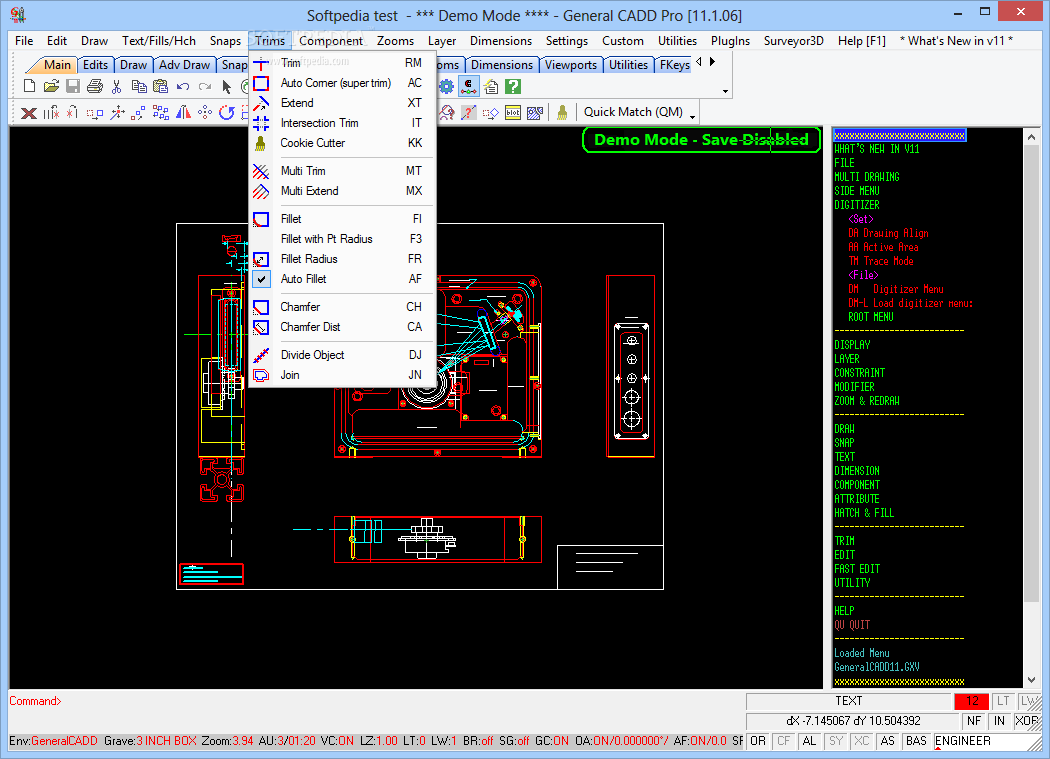Screen dimensions: 1050x759
Task: Click the red layer 12 color box
Action: coord(972,701)
